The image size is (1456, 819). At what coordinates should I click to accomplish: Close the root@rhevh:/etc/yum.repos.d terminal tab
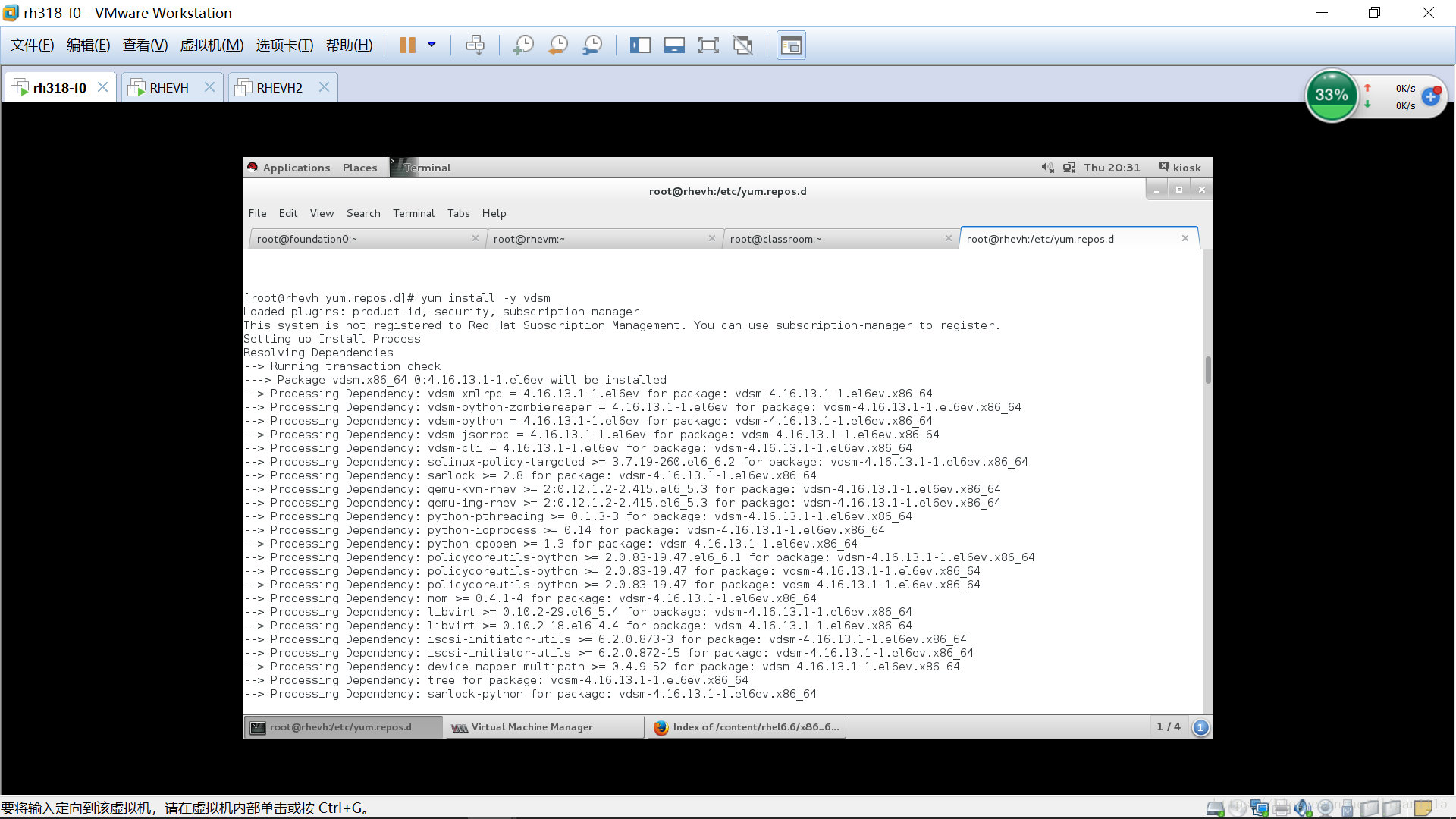(x=1185, y=238)
